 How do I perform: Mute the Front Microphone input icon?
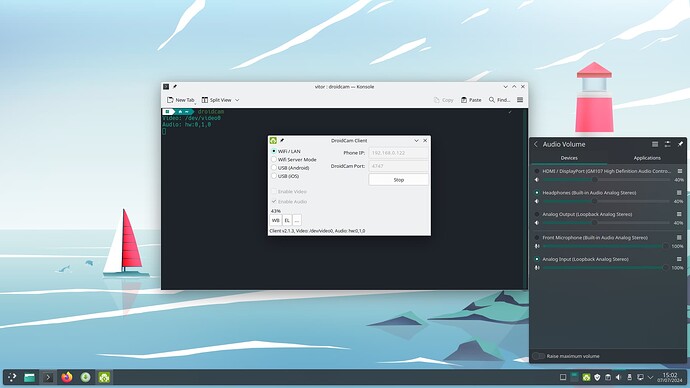click(537, 246)
